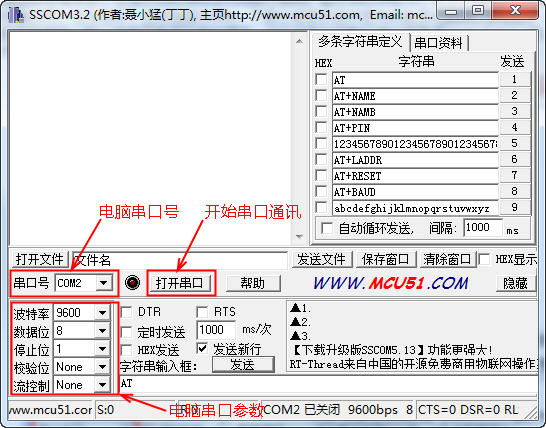Enable the RTS checkbox
This screenshot has height=428, width=546.
(x=202, y=312)
